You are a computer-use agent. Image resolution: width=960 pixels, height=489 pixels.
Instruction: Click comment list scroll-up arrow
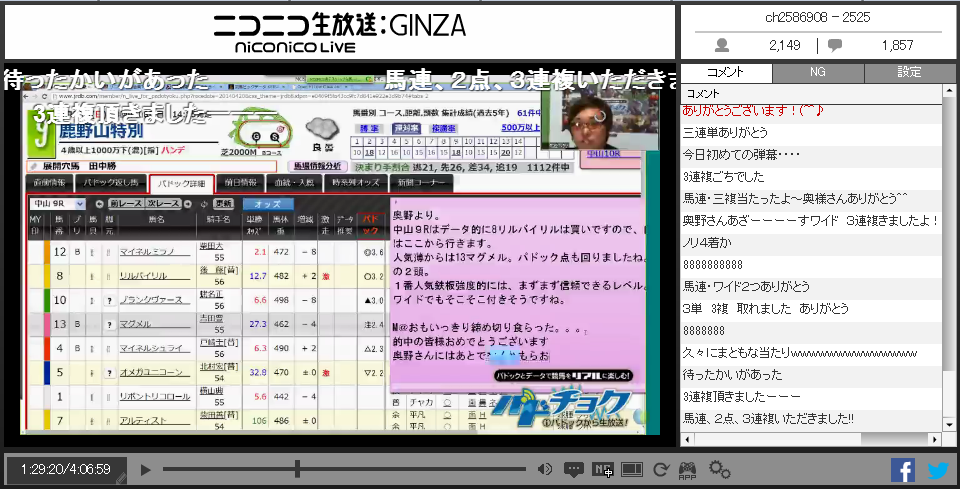click(x=949, y=91)
